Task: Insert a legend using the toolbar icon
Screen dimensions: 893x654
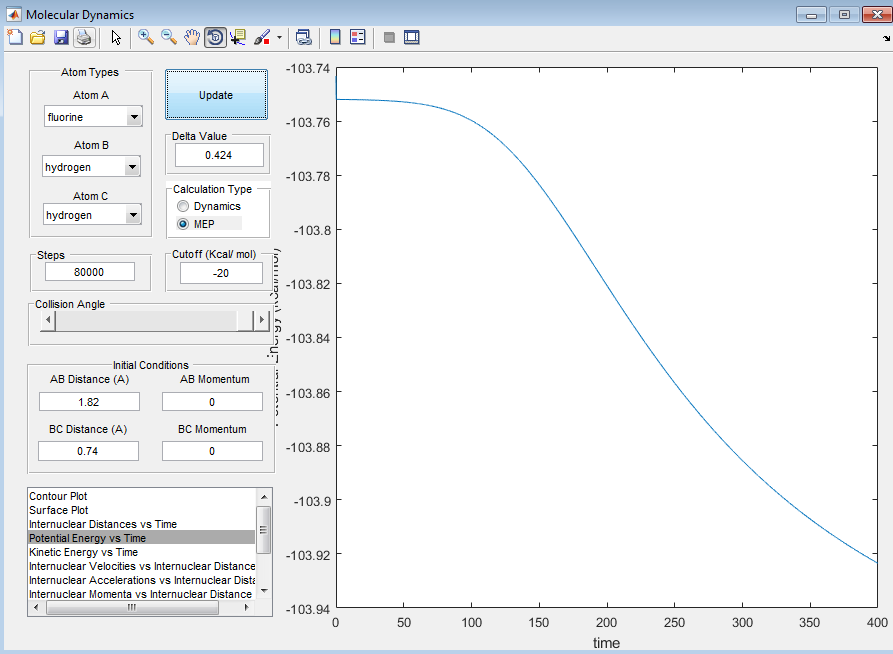Action: click(357, 37)
